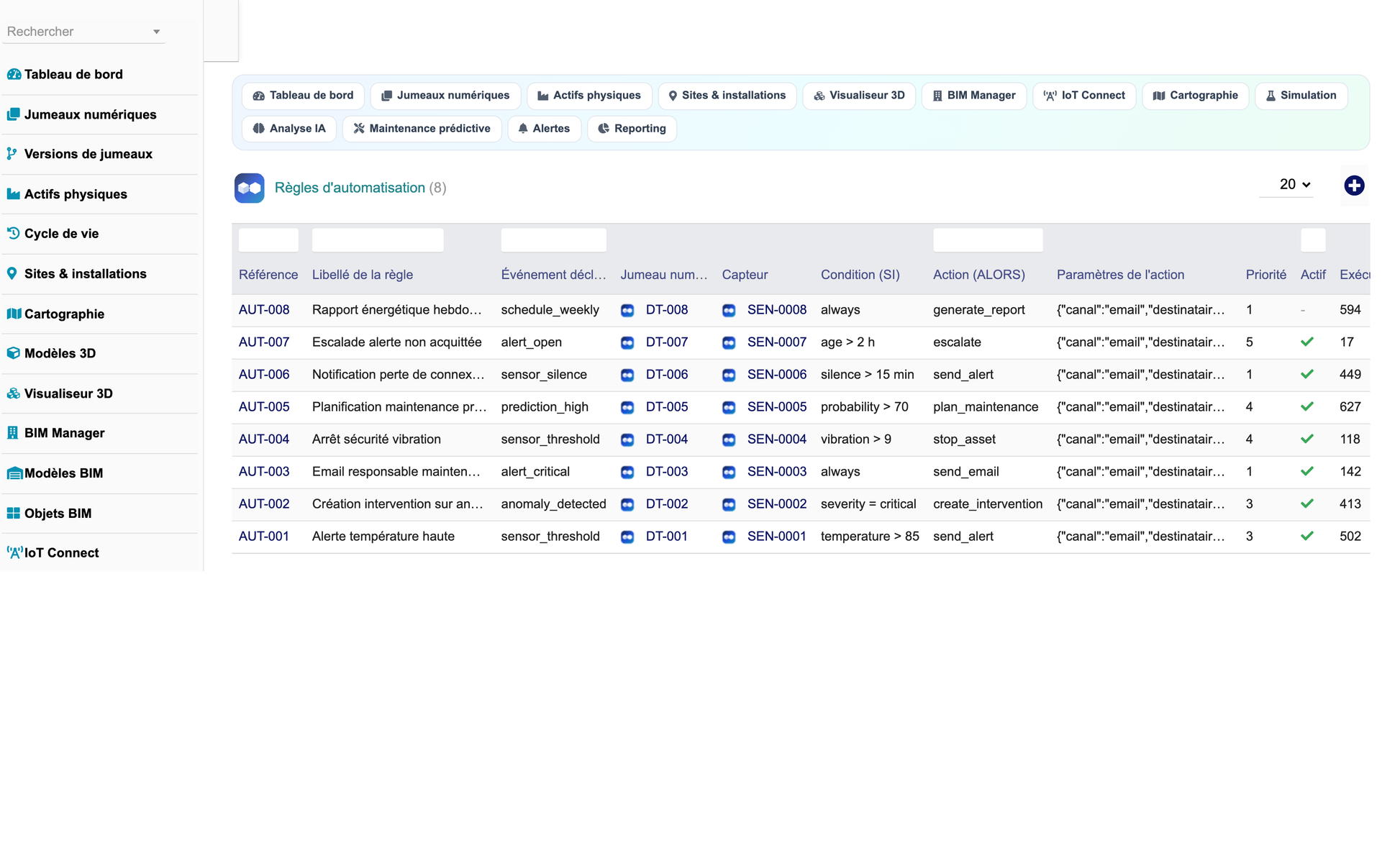Open the Événement déclencheur filter box

[x=553, y=240]
